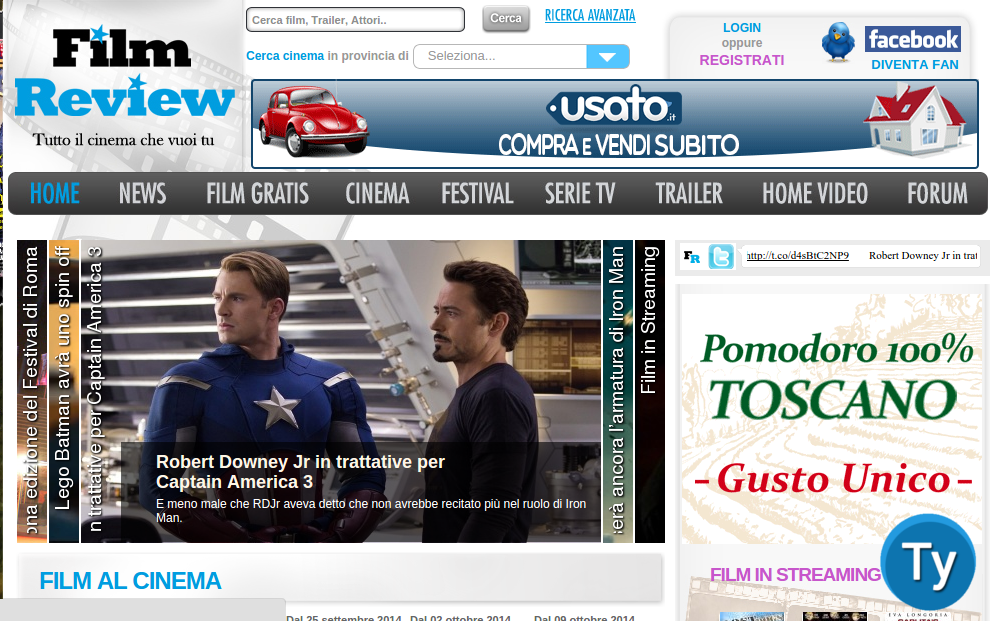This screenshot has width=992, height=621.
Task: Select the Dal 09 ottobre 2014 tab
Action: pos(584,617)
